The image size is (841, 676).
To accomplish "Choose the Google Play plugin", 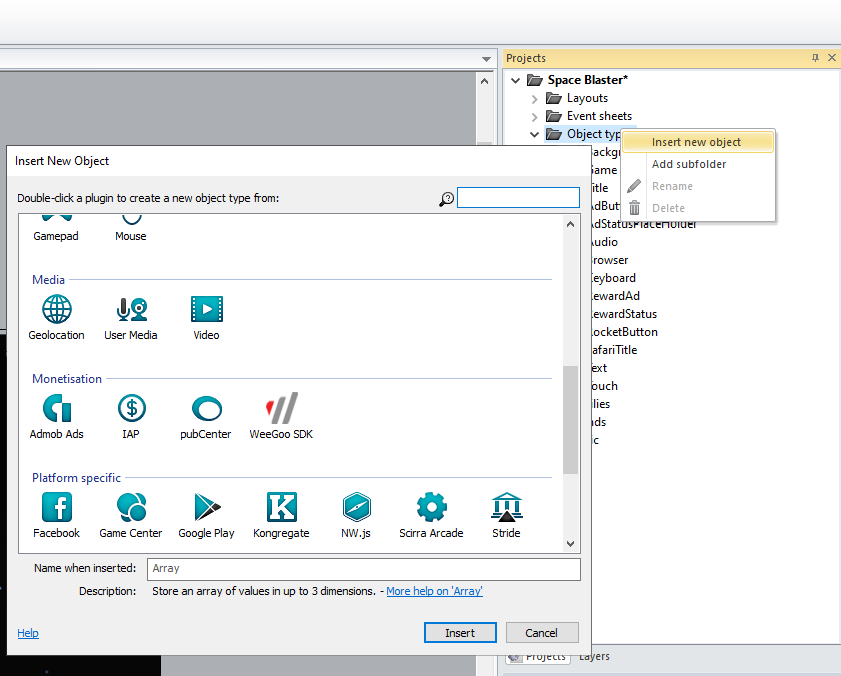I will coord(206,507).
